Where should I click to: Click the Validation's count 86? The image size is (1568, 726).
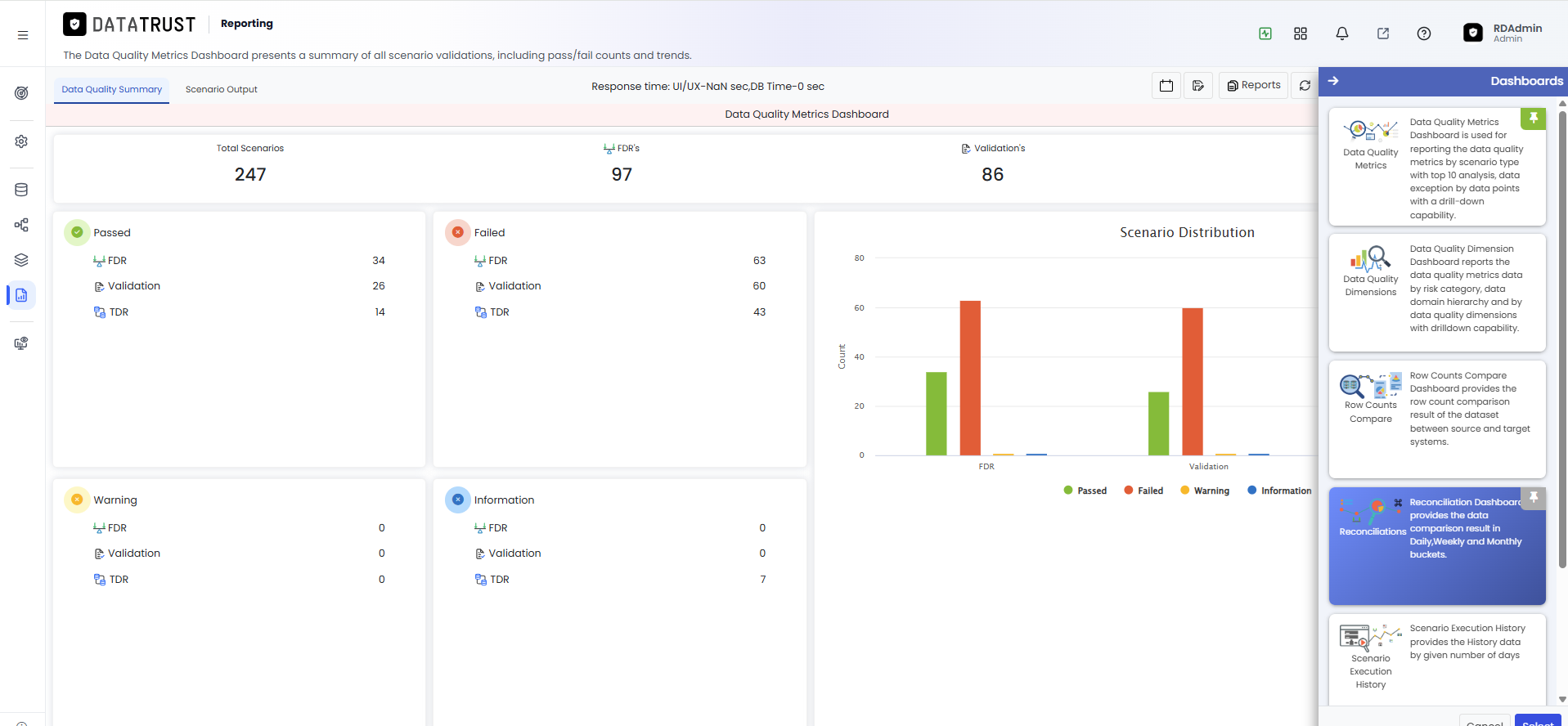click(992, 174)
